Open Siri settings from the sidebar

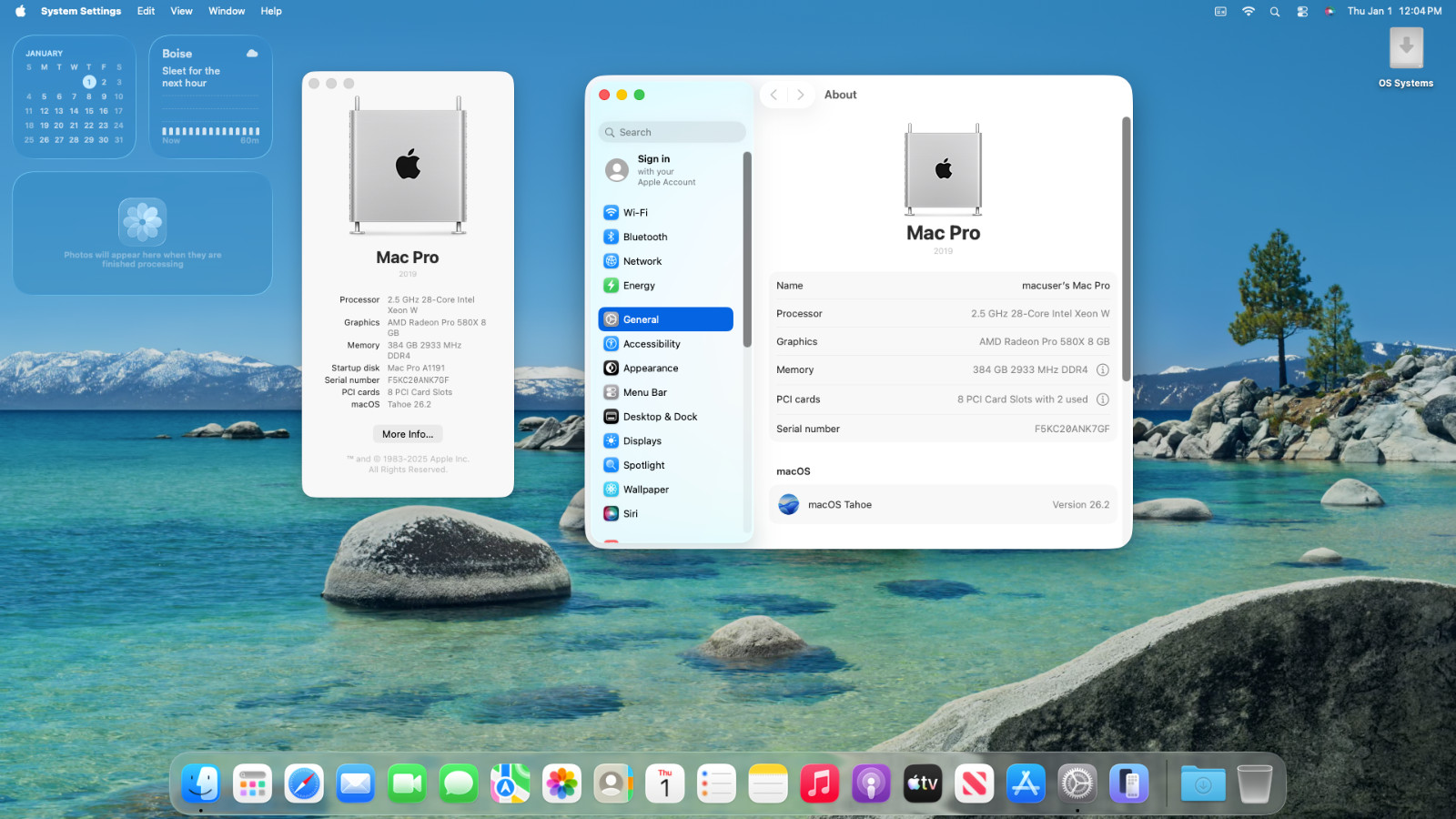630,514
